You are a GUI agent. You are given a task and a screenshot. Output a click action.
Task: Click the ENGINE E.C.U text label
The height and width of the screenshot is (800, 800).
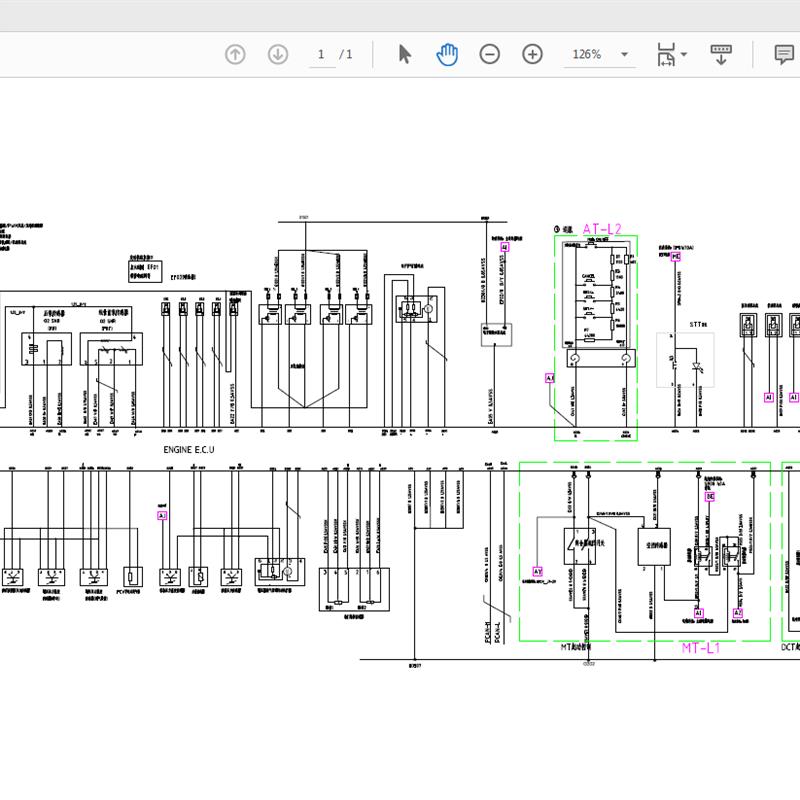coord(189,450)
